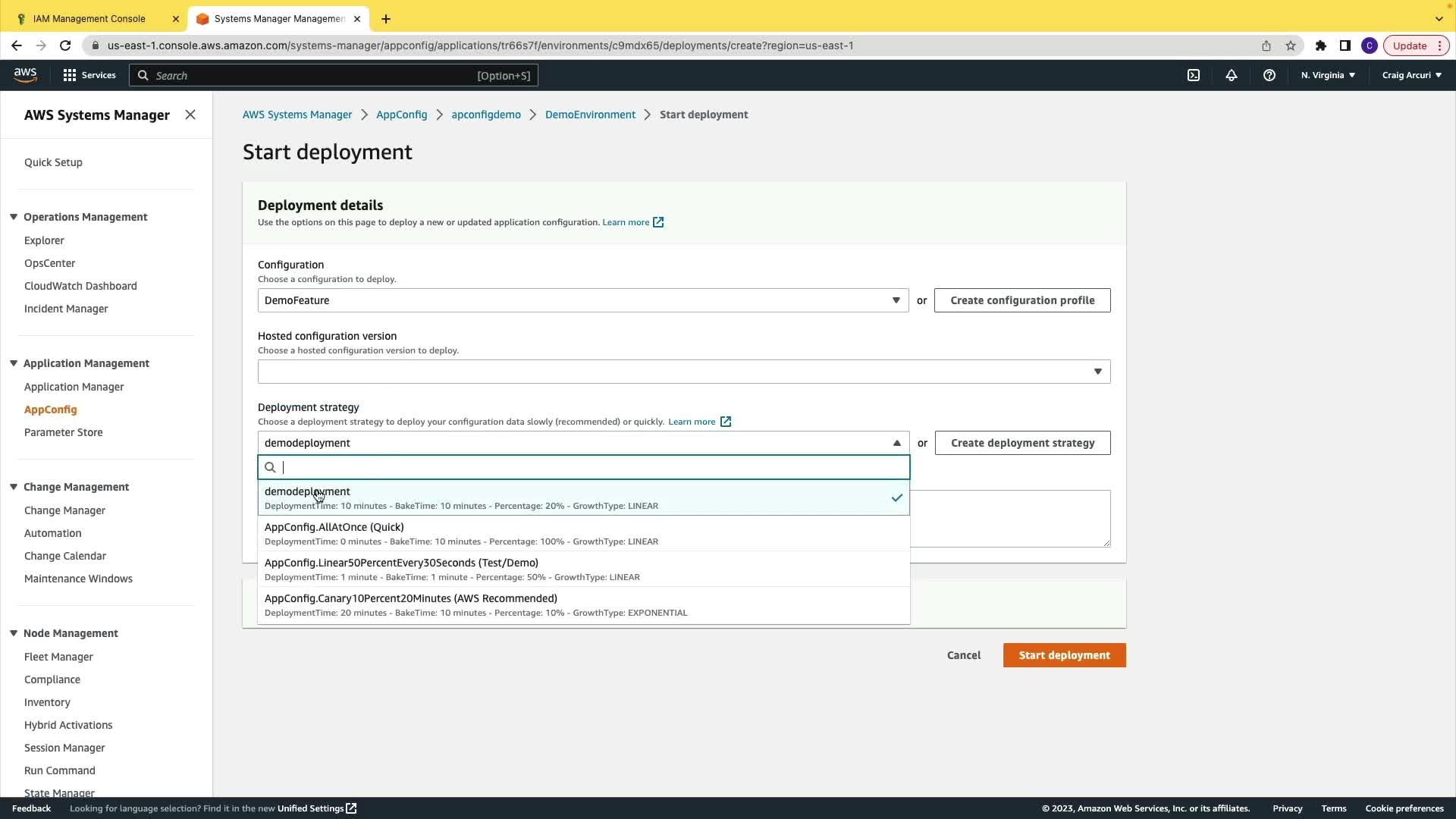This screenshot has height=819, width=1456.
Task: Open the Hosted configuration version dropdown
Action: [x=683, y=372]
